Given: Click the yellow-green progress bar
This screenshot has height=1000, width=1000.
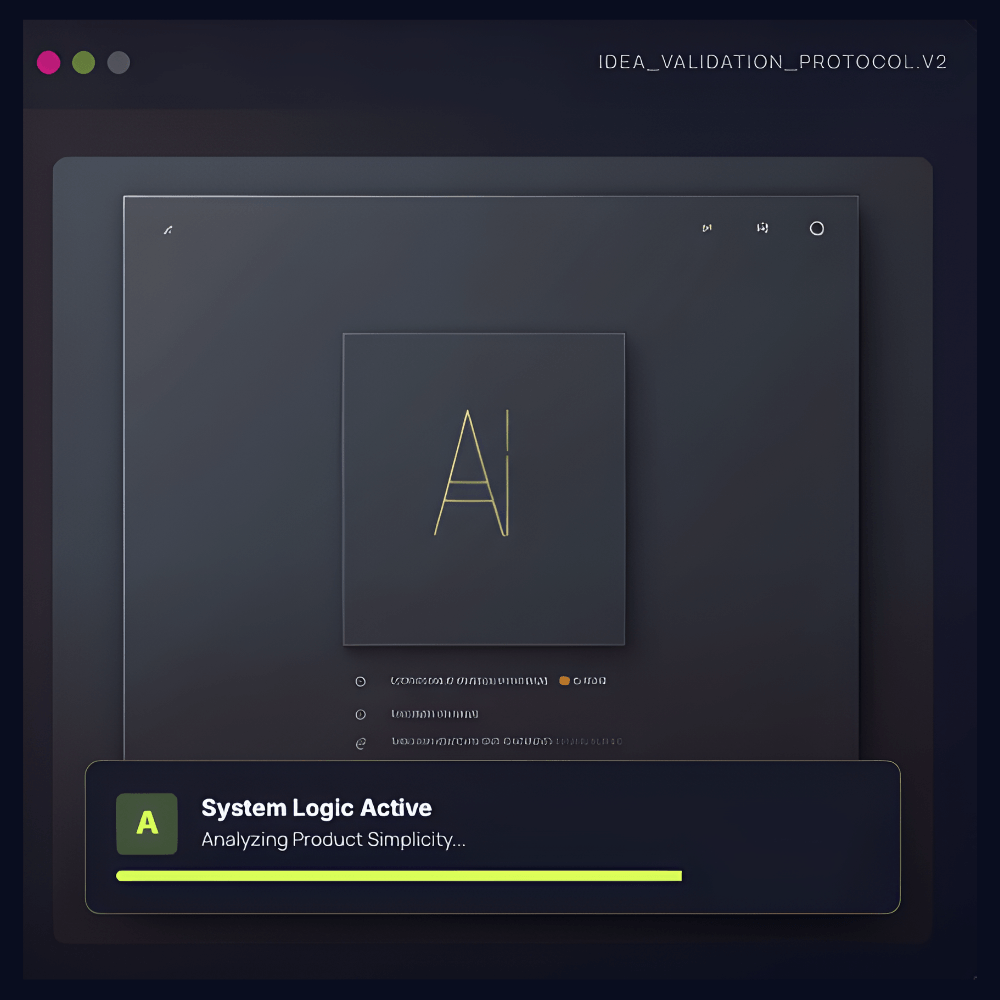Looking at the screenshot, I should [x=399, y=876].
